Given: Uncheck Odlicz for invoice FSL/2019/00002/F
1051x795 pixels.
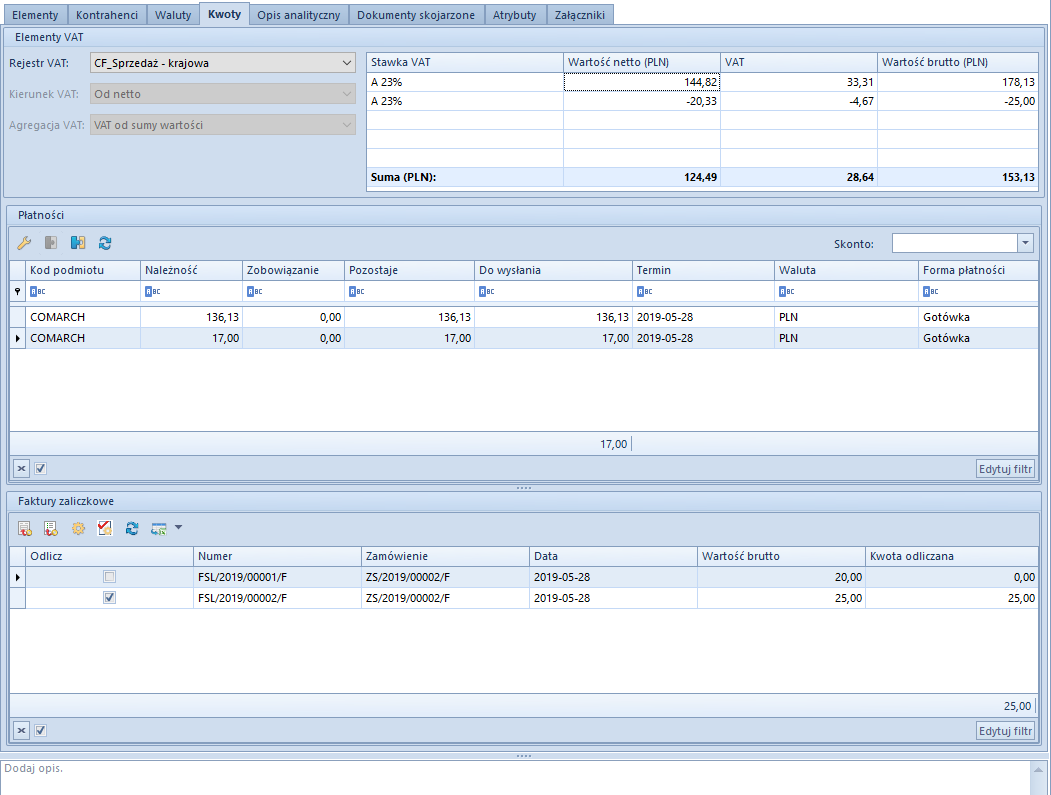Looking at the screenshot, I should point(109,597).
